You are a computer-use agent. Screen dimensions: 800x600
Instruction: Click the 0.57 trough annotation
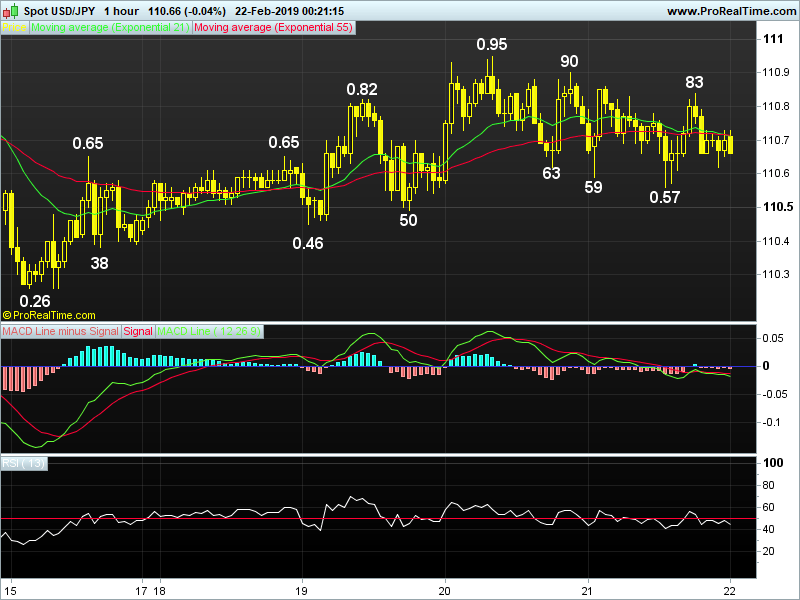(665, 197)
